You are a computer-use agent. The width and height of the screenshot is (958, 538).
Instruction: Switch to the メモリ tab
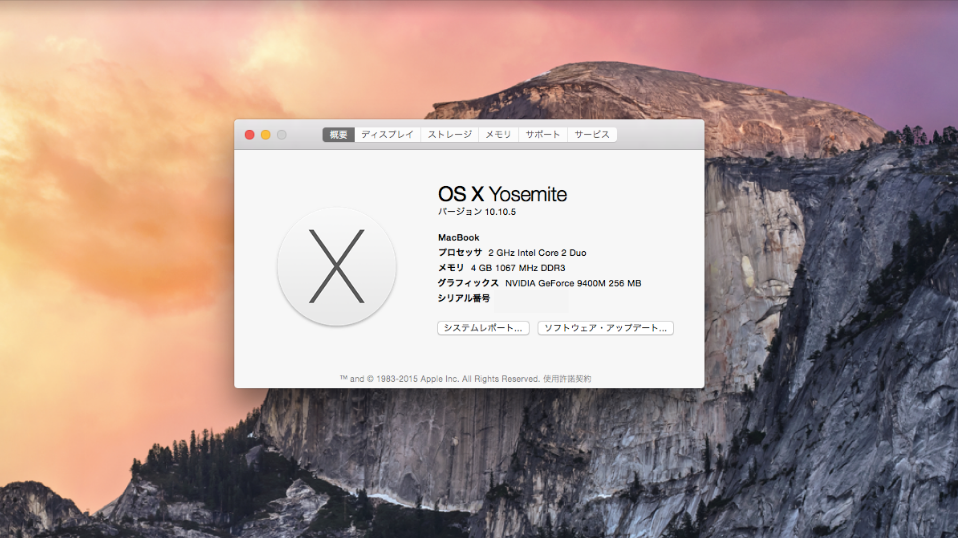498,134
